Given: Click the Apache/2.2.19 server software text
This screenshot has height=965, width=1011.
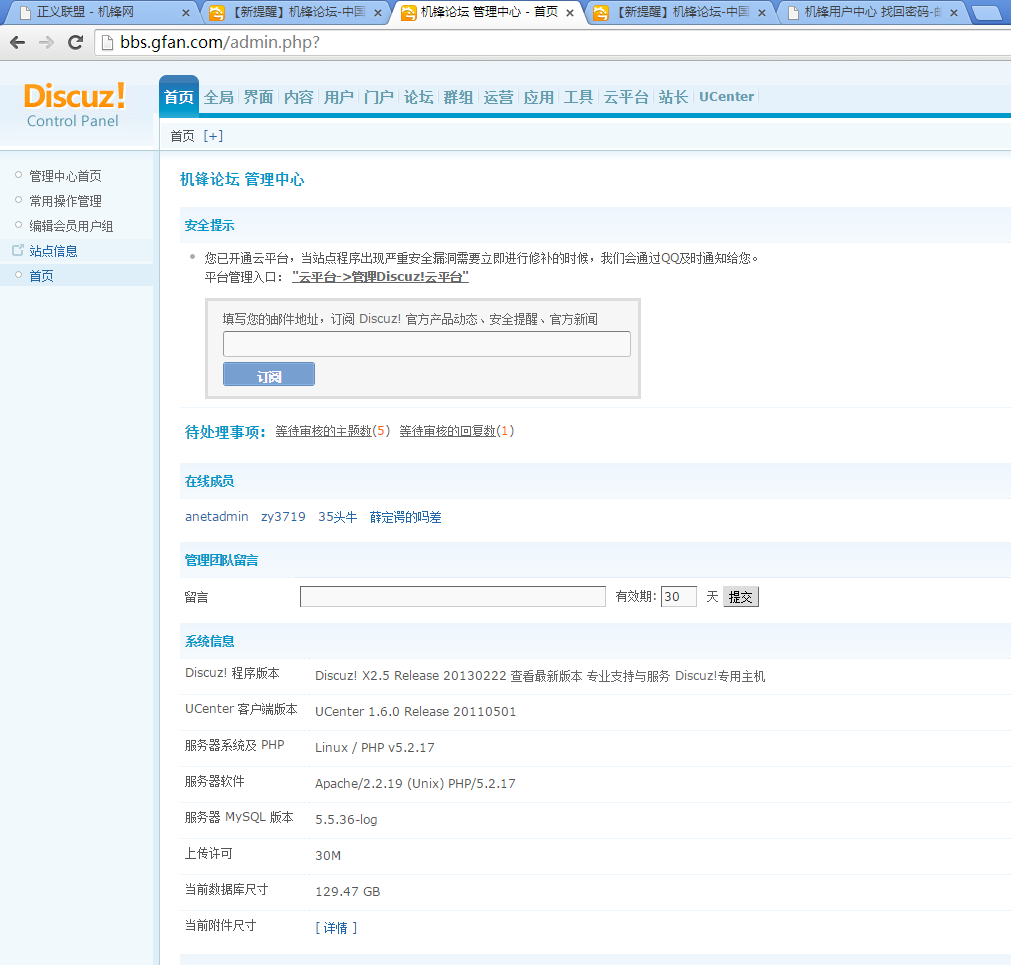Looking at the screenshot, I should point(415,783).
